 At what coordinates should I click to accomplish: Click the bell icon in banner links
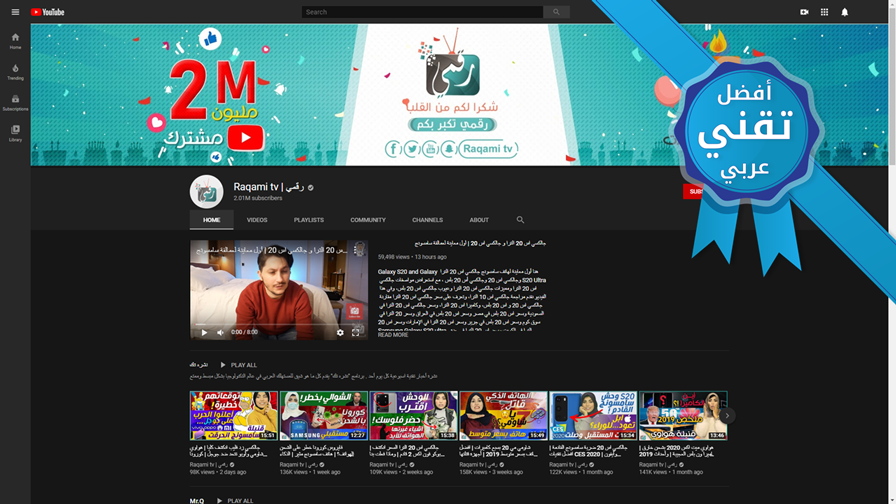point(449,149)
